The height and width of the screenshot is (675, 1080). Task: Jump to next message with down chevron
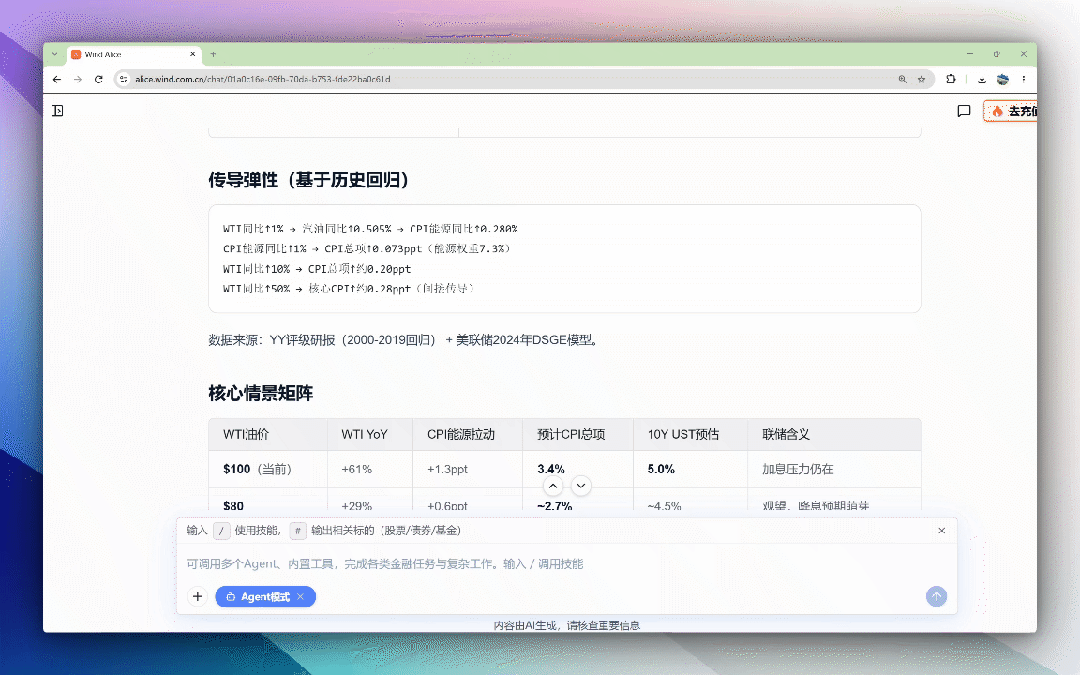tap(581, 486)
